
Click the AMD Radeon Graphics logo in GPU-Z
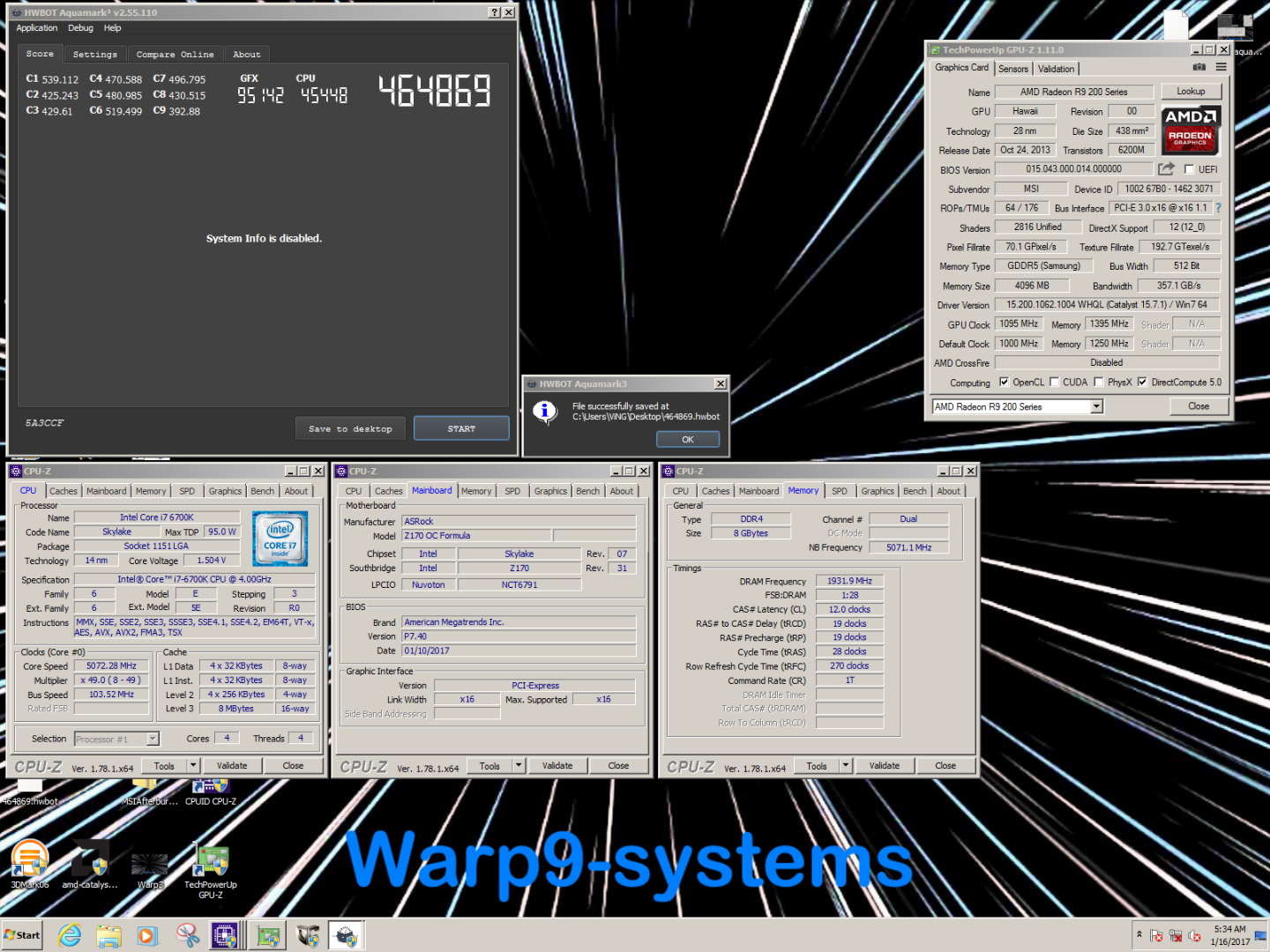[x=1190, y=130]
